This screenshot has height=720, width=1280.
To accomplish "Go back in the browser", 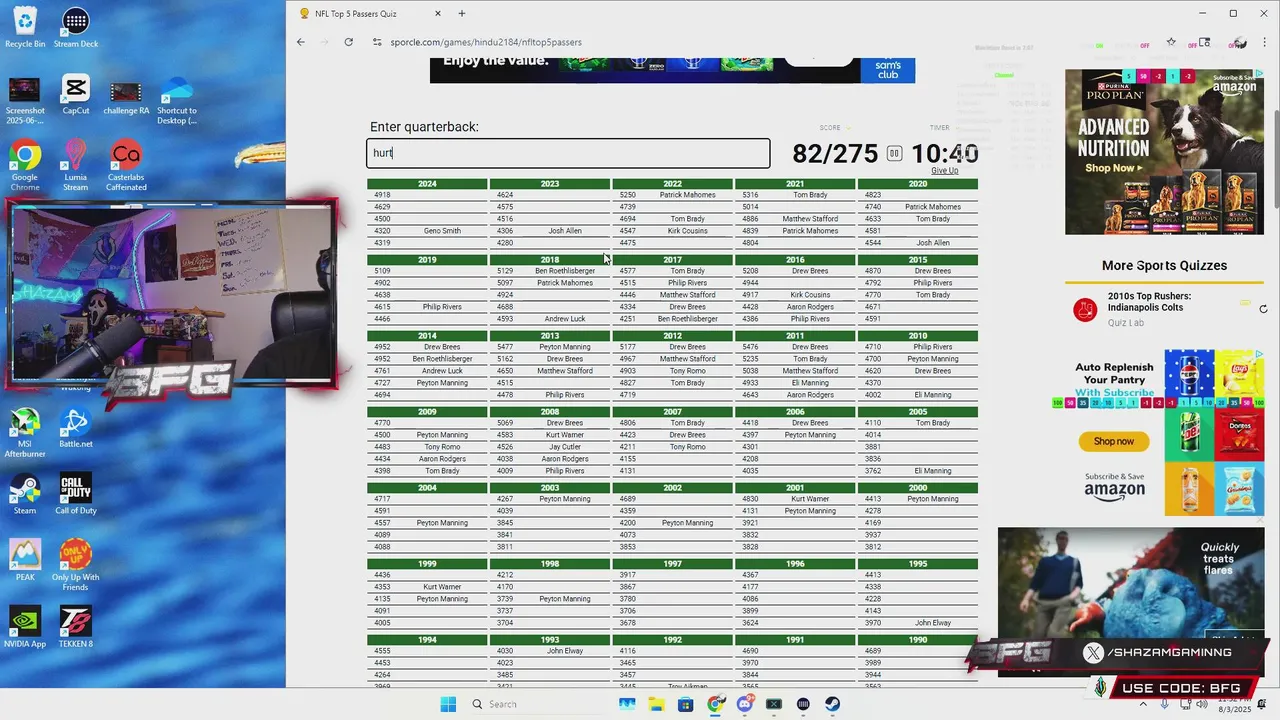I will (301, 42).
